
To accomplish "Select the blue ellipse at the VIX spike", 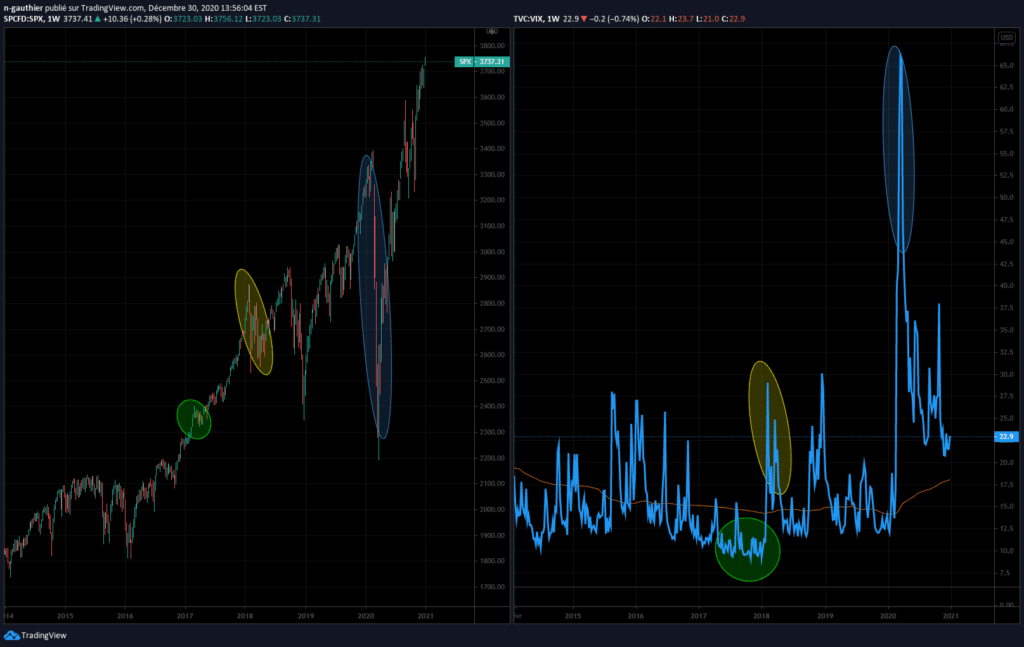I will [898, 150].
